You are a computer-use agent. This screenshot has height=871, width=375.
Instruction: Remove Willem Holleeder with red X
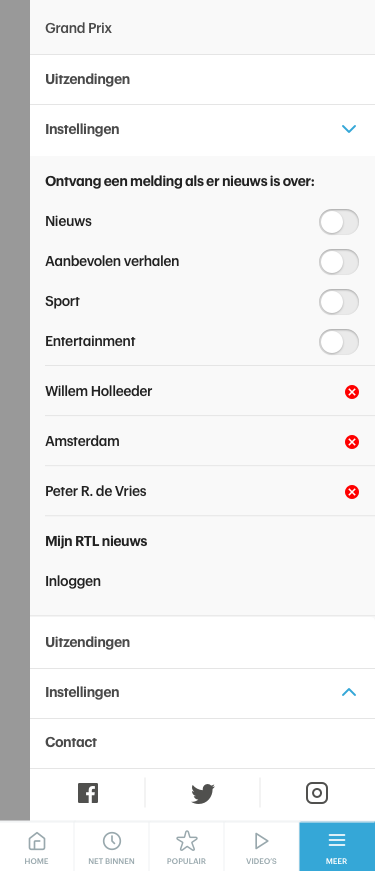pyautogui.click(x=352, y=392)
